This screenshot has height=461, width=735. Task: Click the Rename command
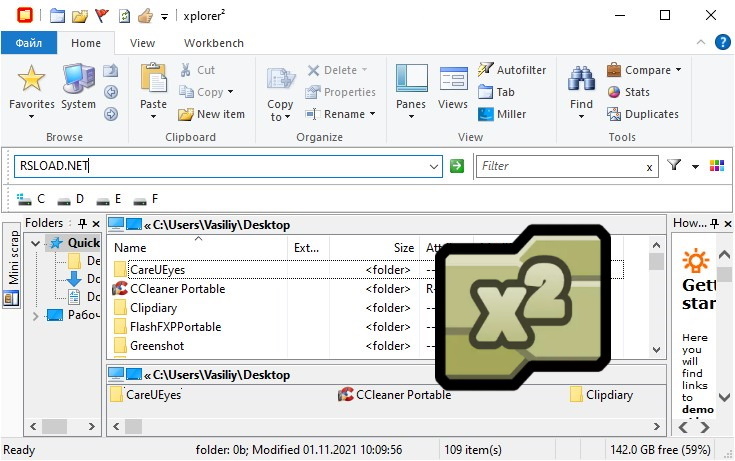click(x=335, y=114)
